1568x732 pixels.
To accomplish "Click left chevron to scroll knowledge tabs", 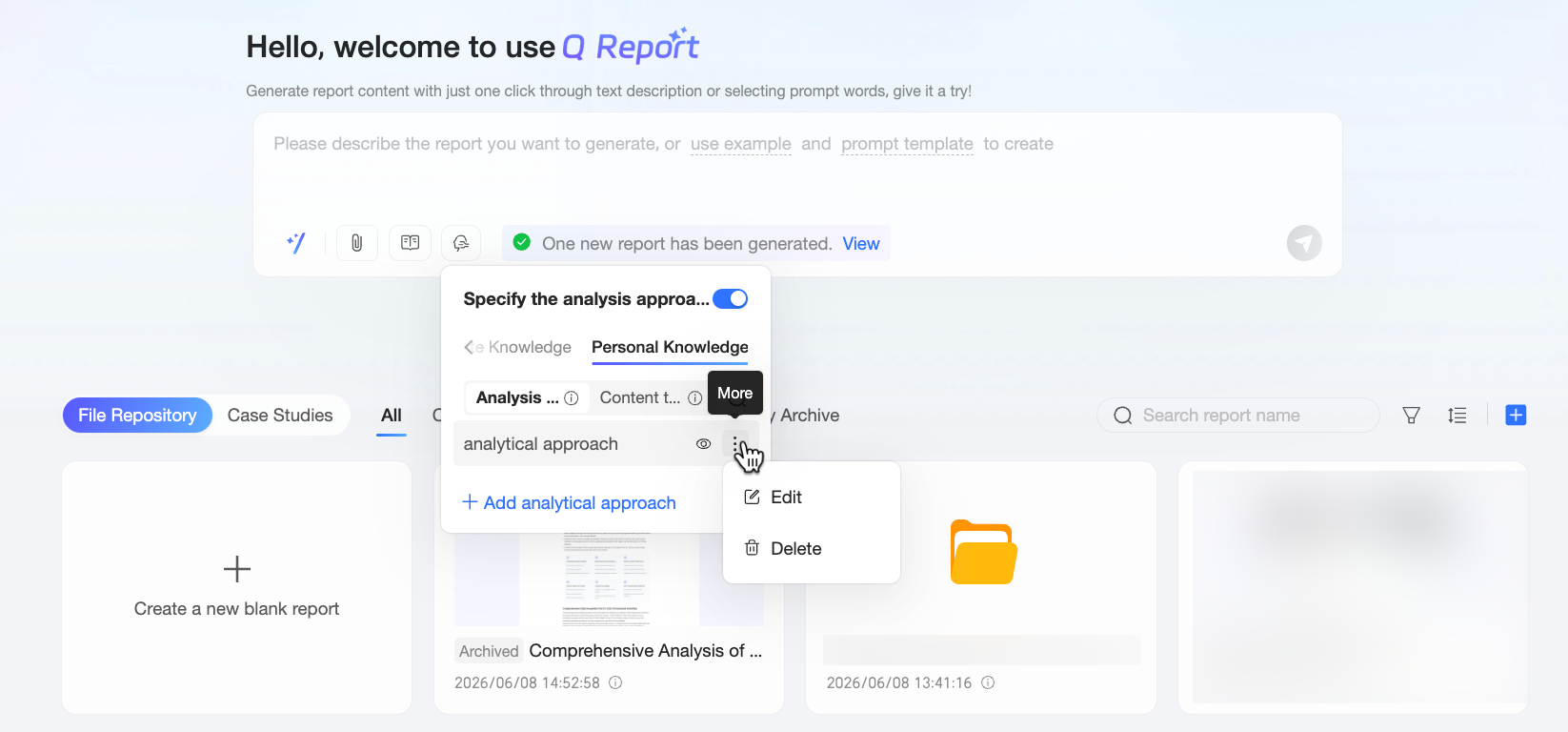I will [x=469, y=347].
